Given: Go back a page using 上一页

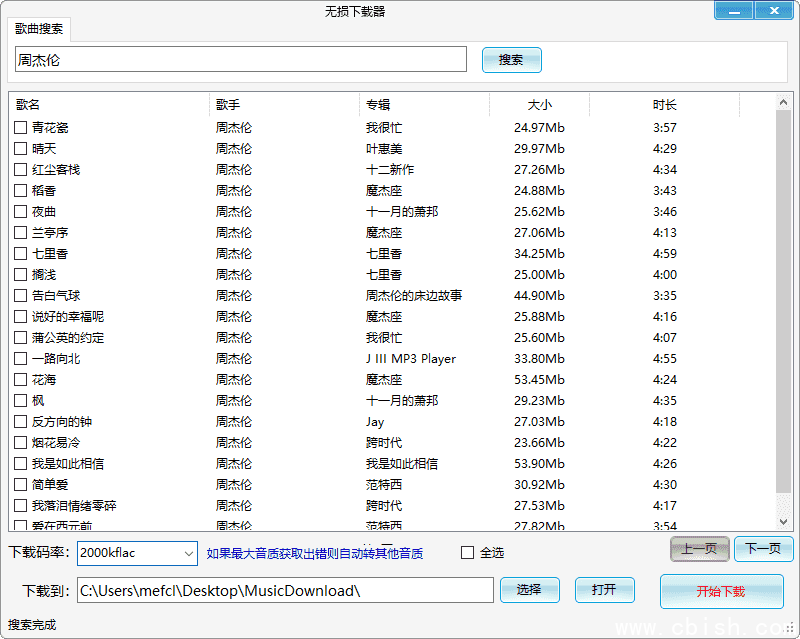Looking at the screenshot, I should pyautogui.click(x=700, y=549).
